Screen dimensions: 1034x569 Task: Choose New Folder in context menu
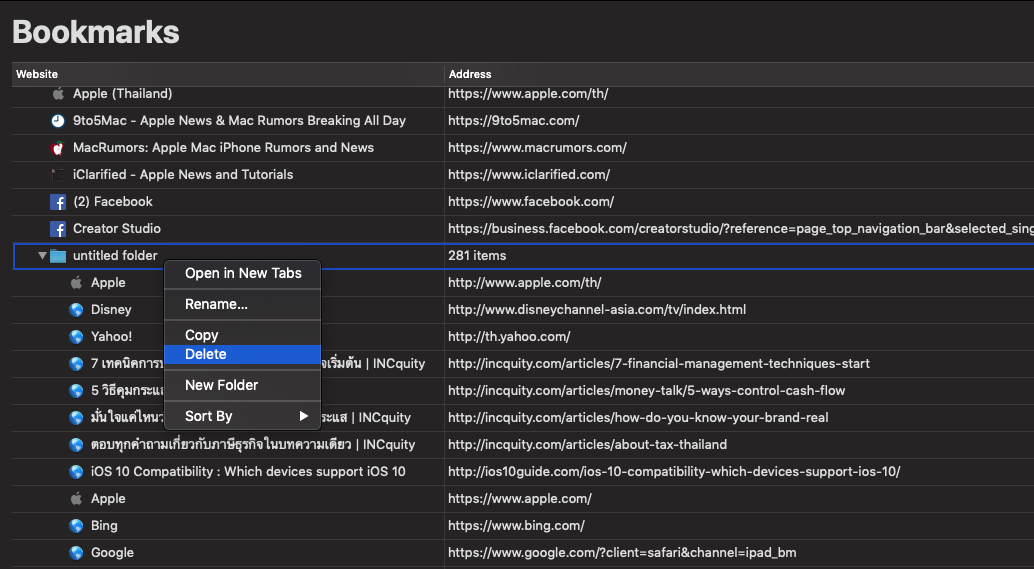[221, 385]
